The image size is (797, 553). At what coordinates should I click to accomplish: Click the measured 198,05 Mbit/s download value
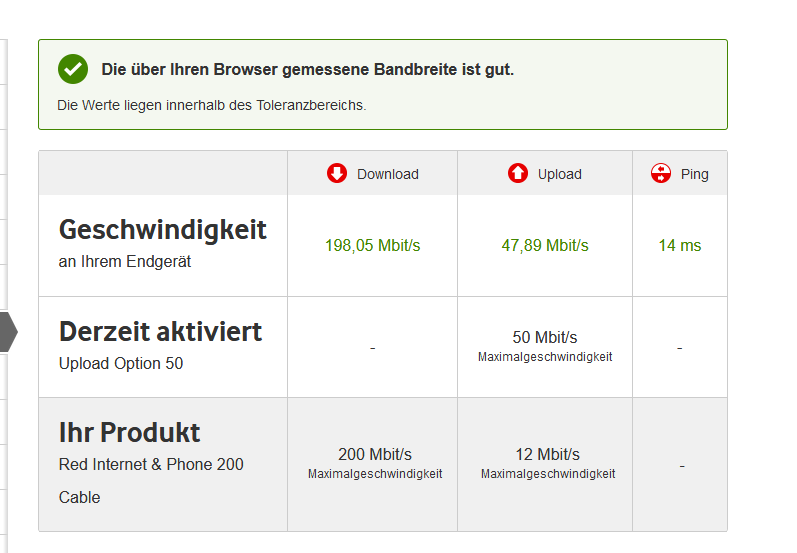pyautogui.click(x=371, y=245)
